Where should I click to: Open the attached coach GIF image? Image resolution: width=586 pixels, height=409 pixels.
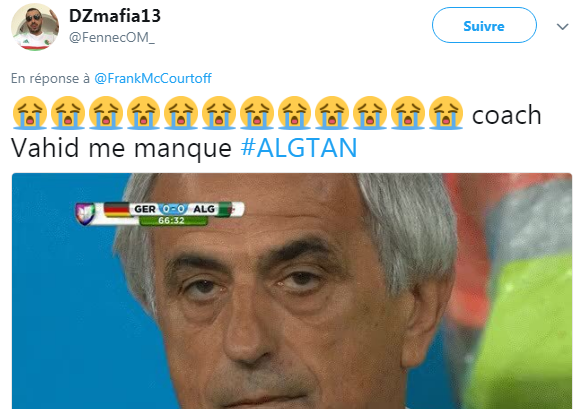tap(292, 291)
